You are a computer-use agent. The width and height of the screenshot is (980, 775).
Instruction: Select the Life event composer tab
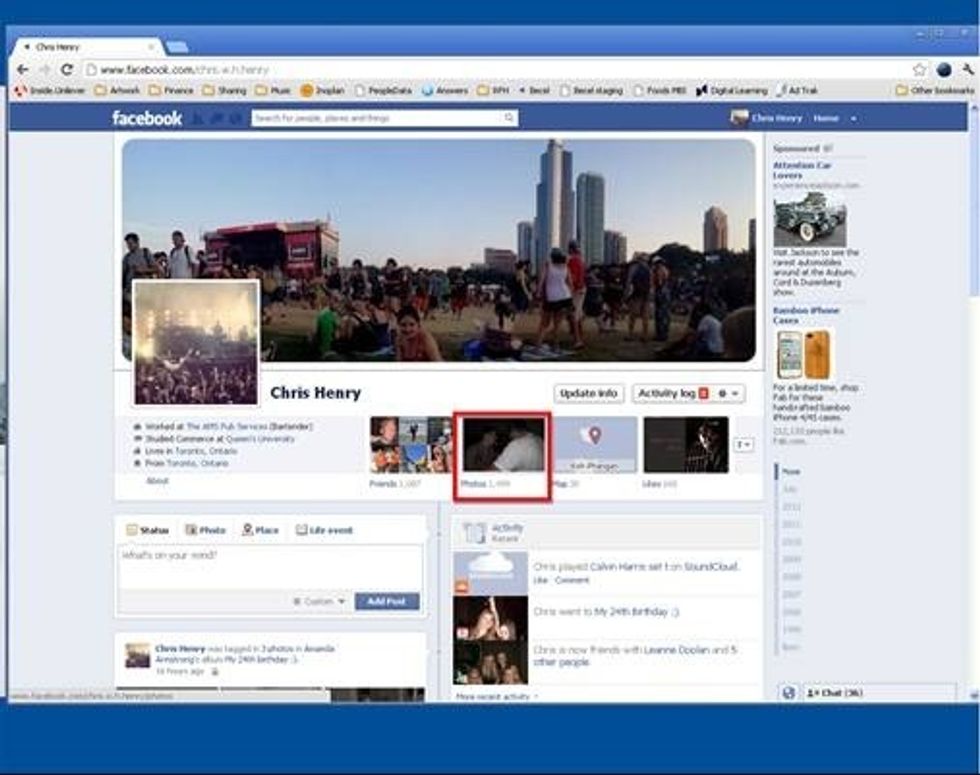[324, 530]
